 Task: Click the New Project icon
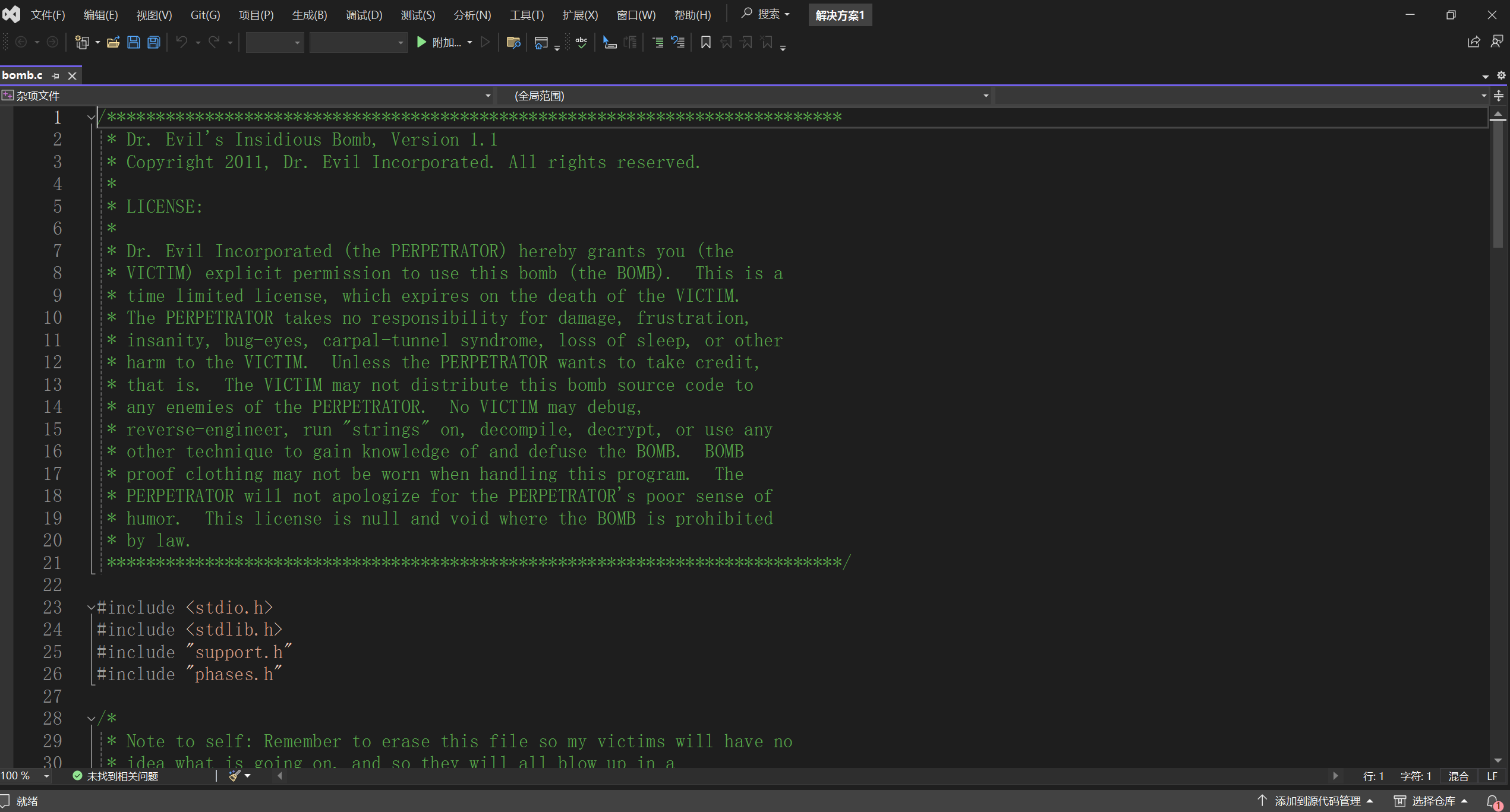click(x=81, y=42)
